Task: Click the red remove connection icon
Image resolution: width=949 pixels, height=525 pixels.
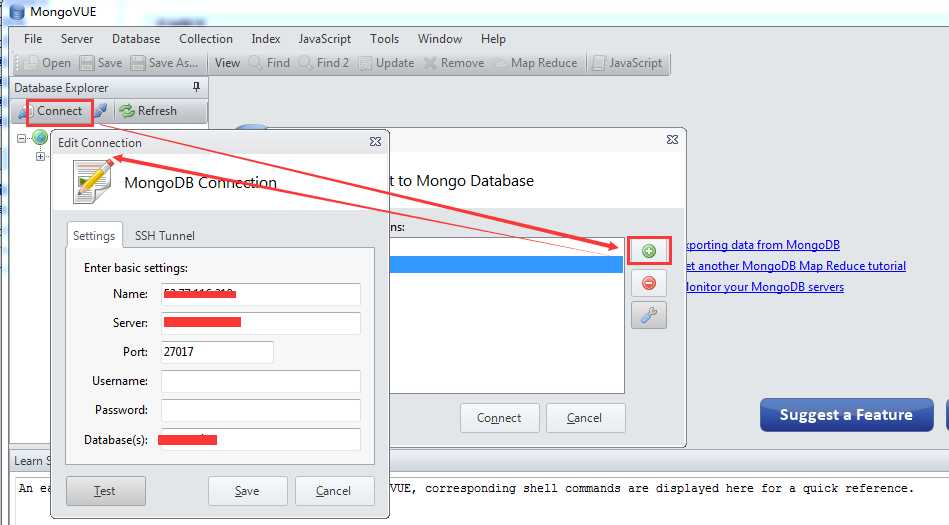Action: click(x=649, y=283)
